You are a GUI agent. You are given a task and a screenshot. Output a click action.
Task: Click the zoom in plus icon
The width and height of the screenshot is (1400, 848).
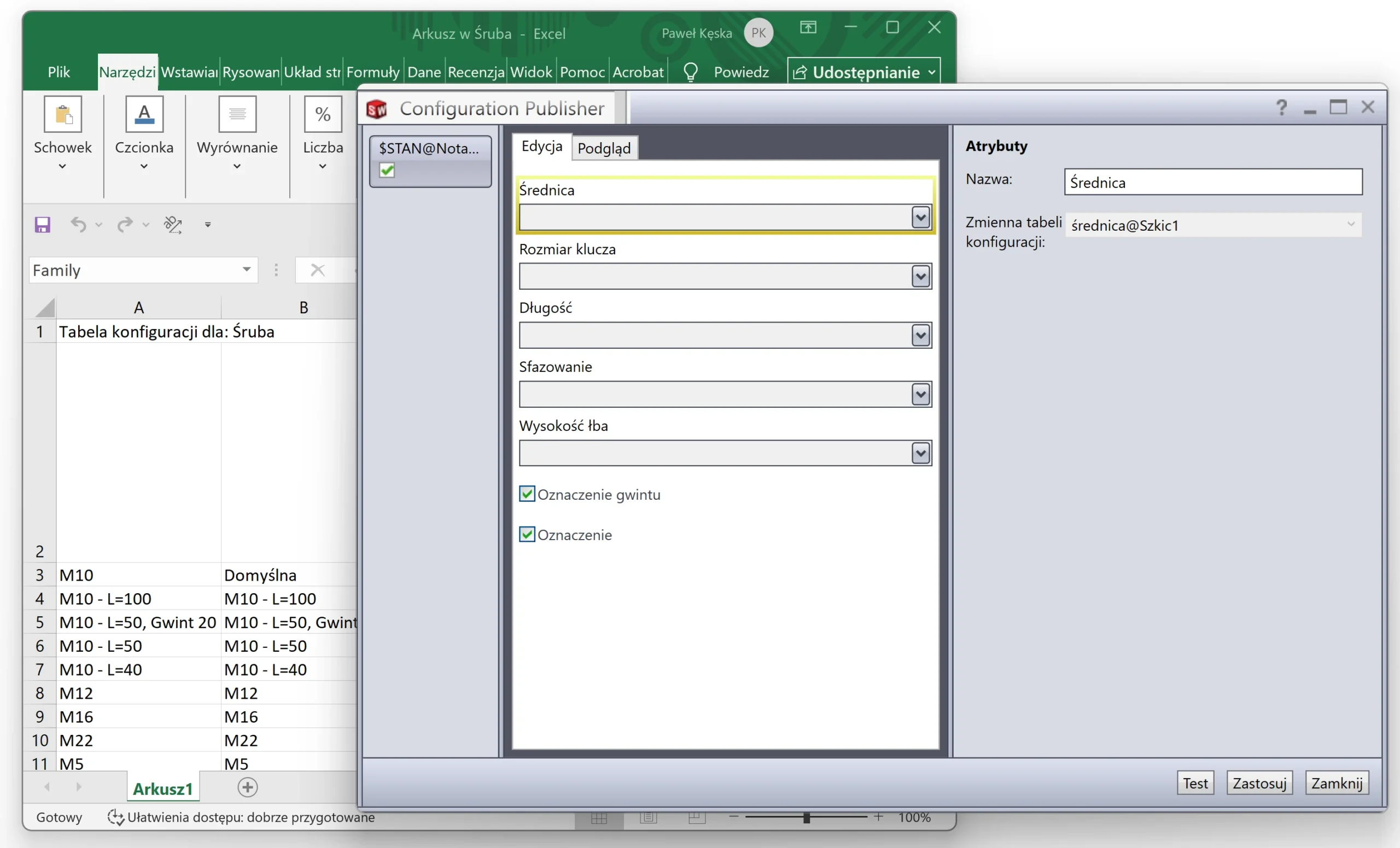878,817
